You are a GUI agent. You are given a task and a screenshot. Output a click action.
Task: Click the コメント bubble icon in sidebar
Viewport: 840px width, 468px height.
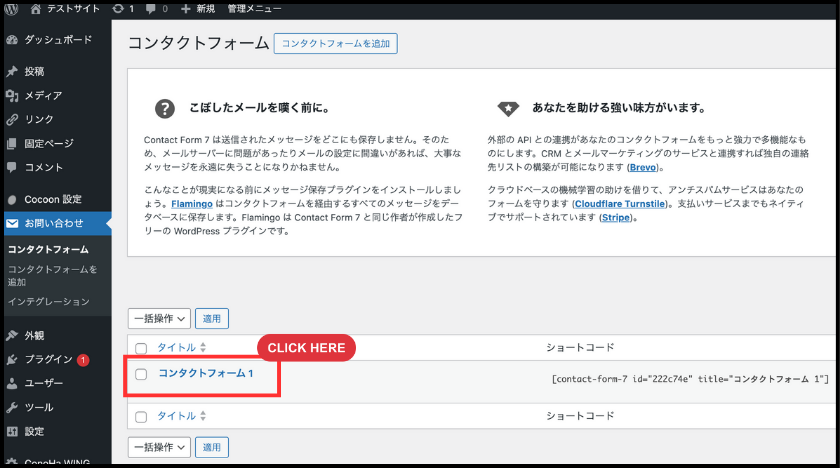coord(12,167)
